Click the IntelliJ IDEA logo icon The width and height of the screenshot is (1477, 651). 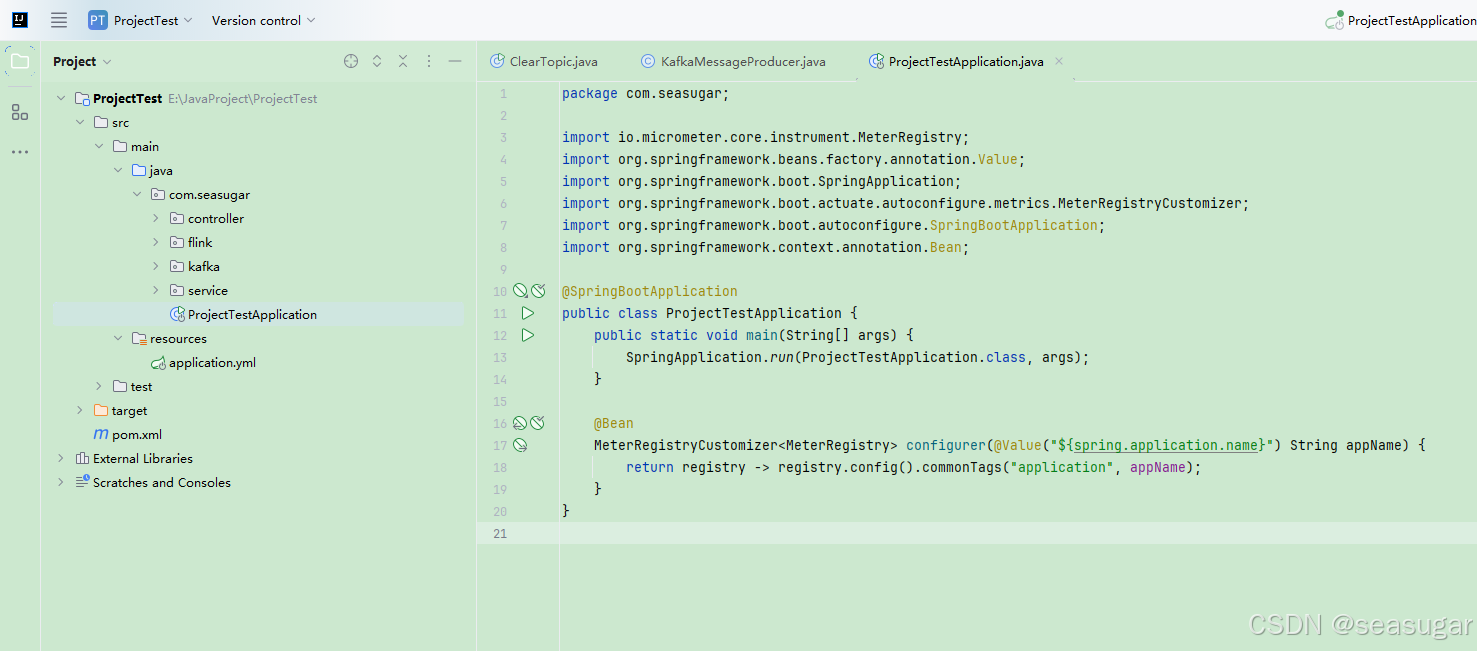pos(20,20)
